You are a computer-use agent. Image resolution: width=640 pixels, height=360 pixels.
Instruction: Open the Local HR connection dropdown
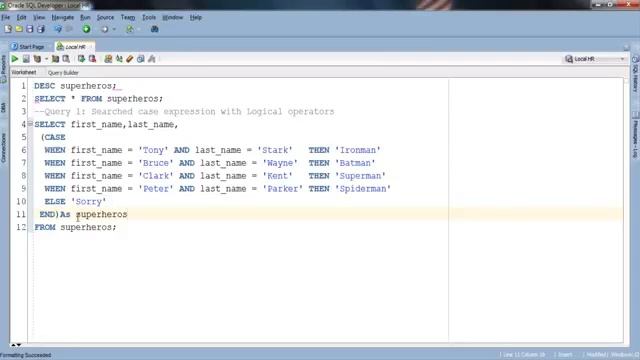[595, 59]
